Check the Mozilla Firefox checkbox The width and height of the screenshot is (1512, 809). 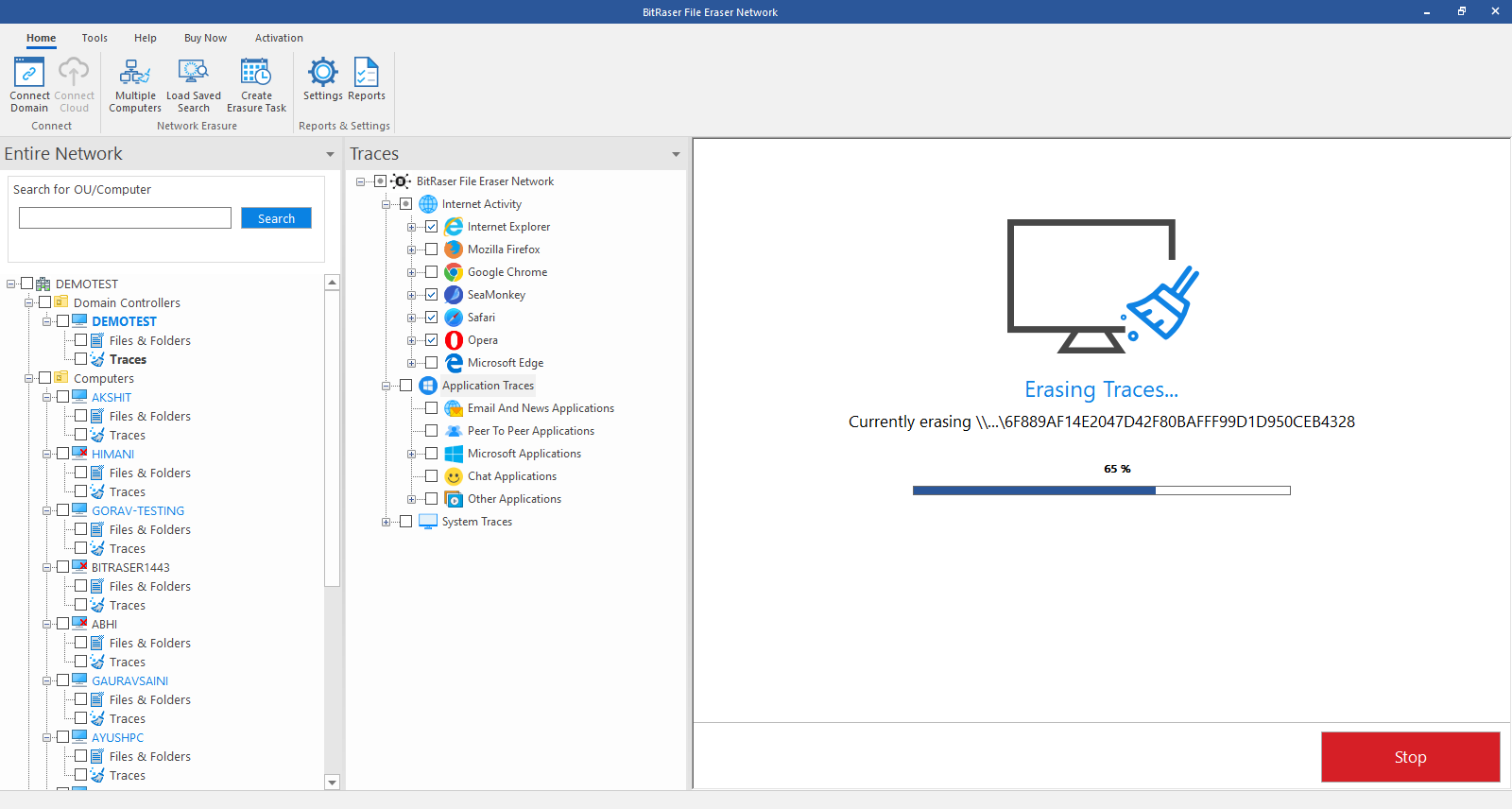pyautogui.click(x=432, y=250)
